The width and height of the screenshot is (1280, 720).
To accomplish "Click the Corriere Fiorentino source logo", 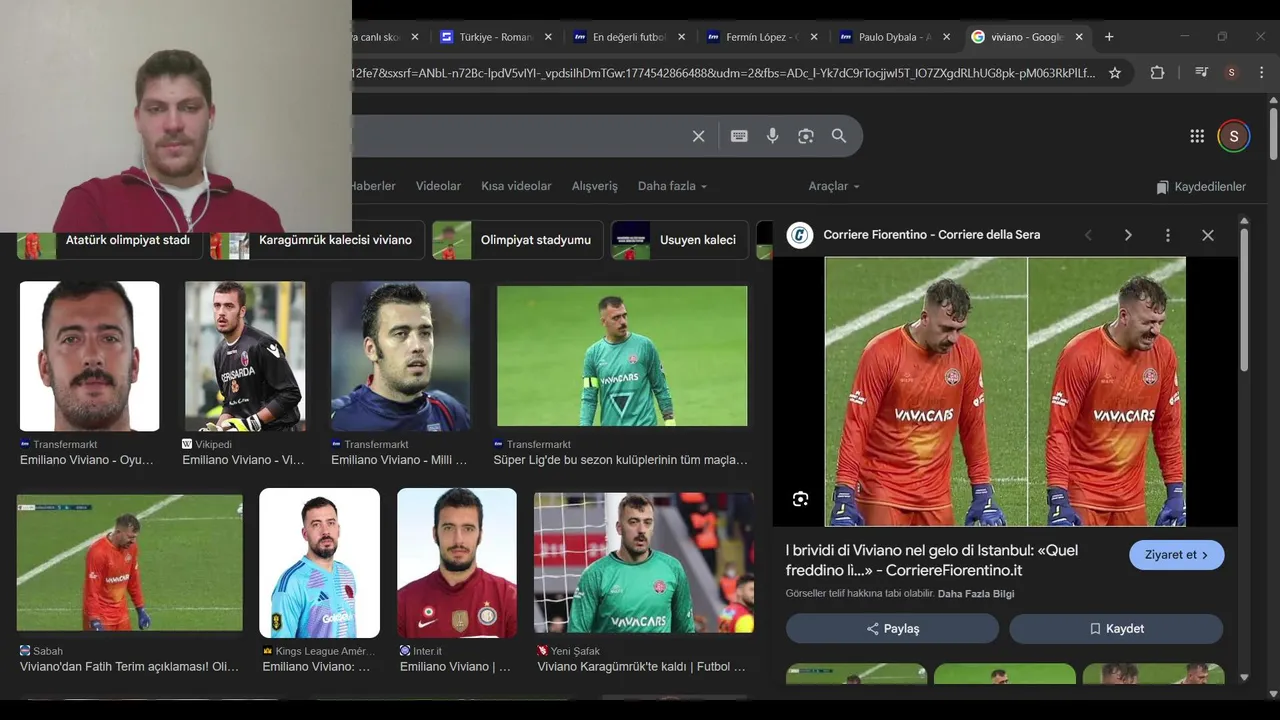I will coord(800,235).
